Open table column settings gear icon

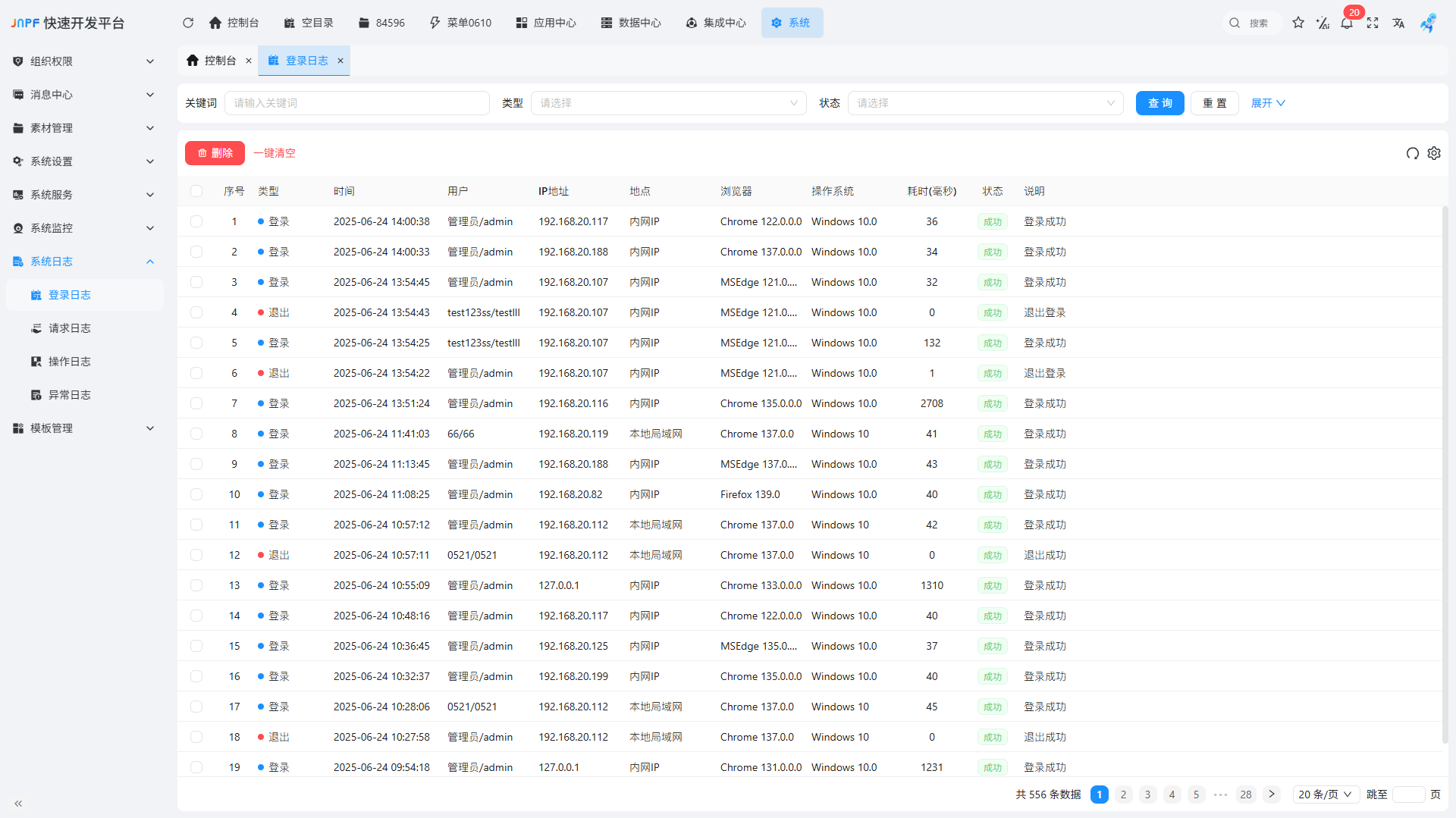pyautogui.click(x=1434, y=153)
